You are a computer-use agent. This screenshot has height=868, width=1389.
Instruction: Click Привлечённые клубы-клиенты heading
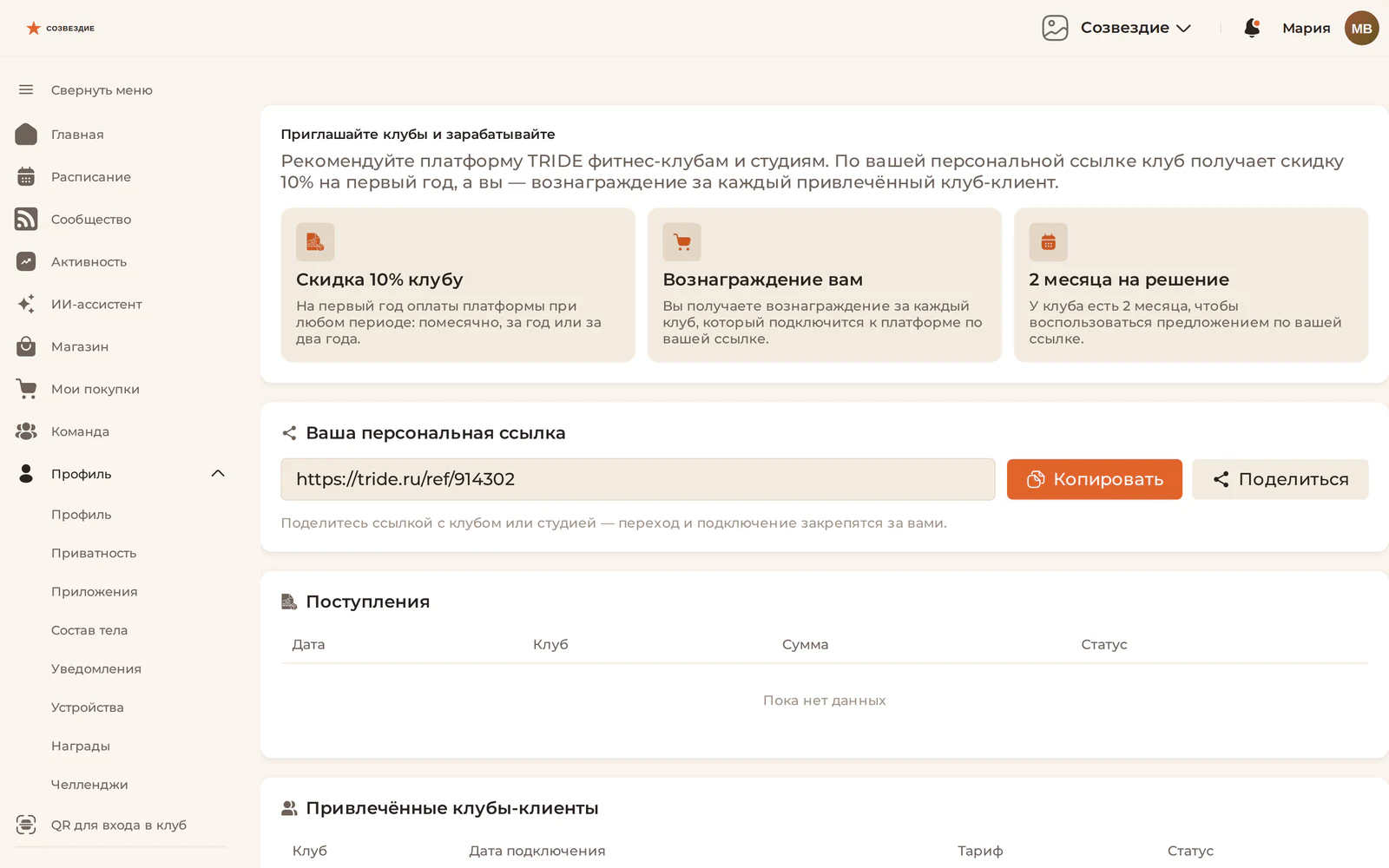point(451,808)
